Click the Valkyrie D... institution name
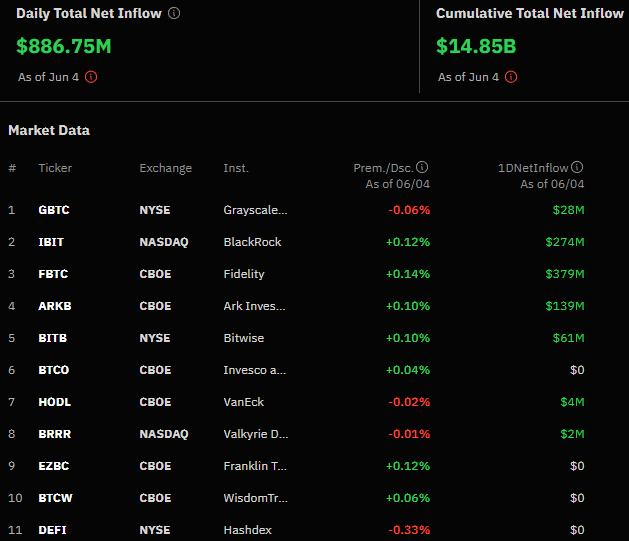The image size is (629, 541). pyautogui.click(x=256, y=434)
